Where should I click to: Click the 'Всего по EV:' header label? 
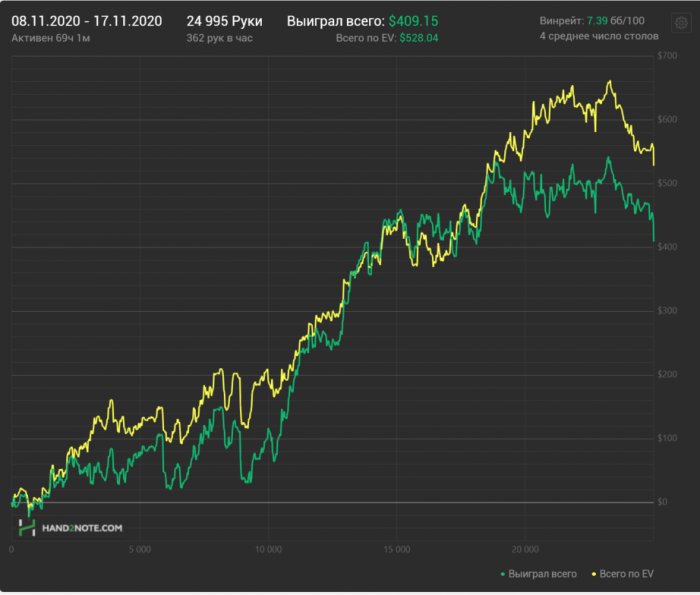(x=366, y=38)
